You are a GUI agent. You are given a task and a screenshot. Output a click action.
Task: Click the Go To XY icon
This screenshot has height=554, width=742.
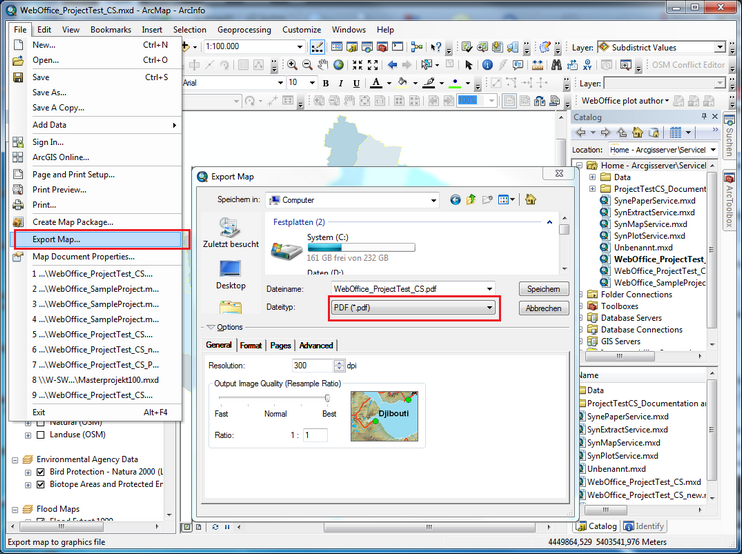[x=588, y=65]
